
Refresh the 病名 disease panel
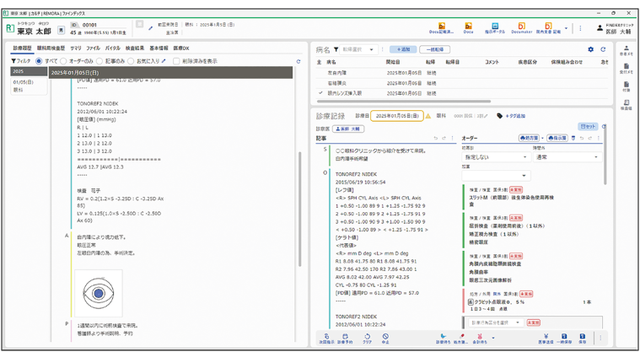[603, 49]
